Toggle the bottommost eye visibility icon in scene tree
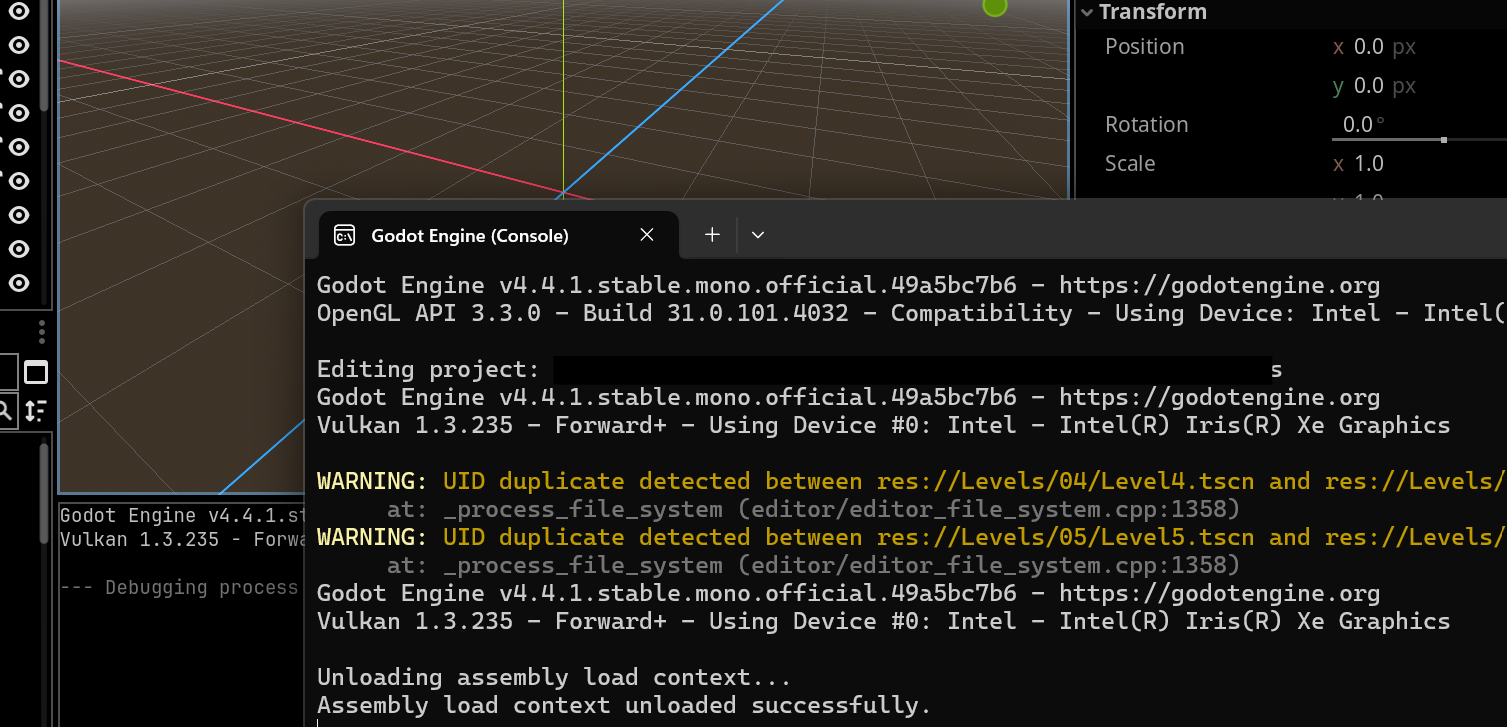The image size is (1507, 727). [19, 283]
